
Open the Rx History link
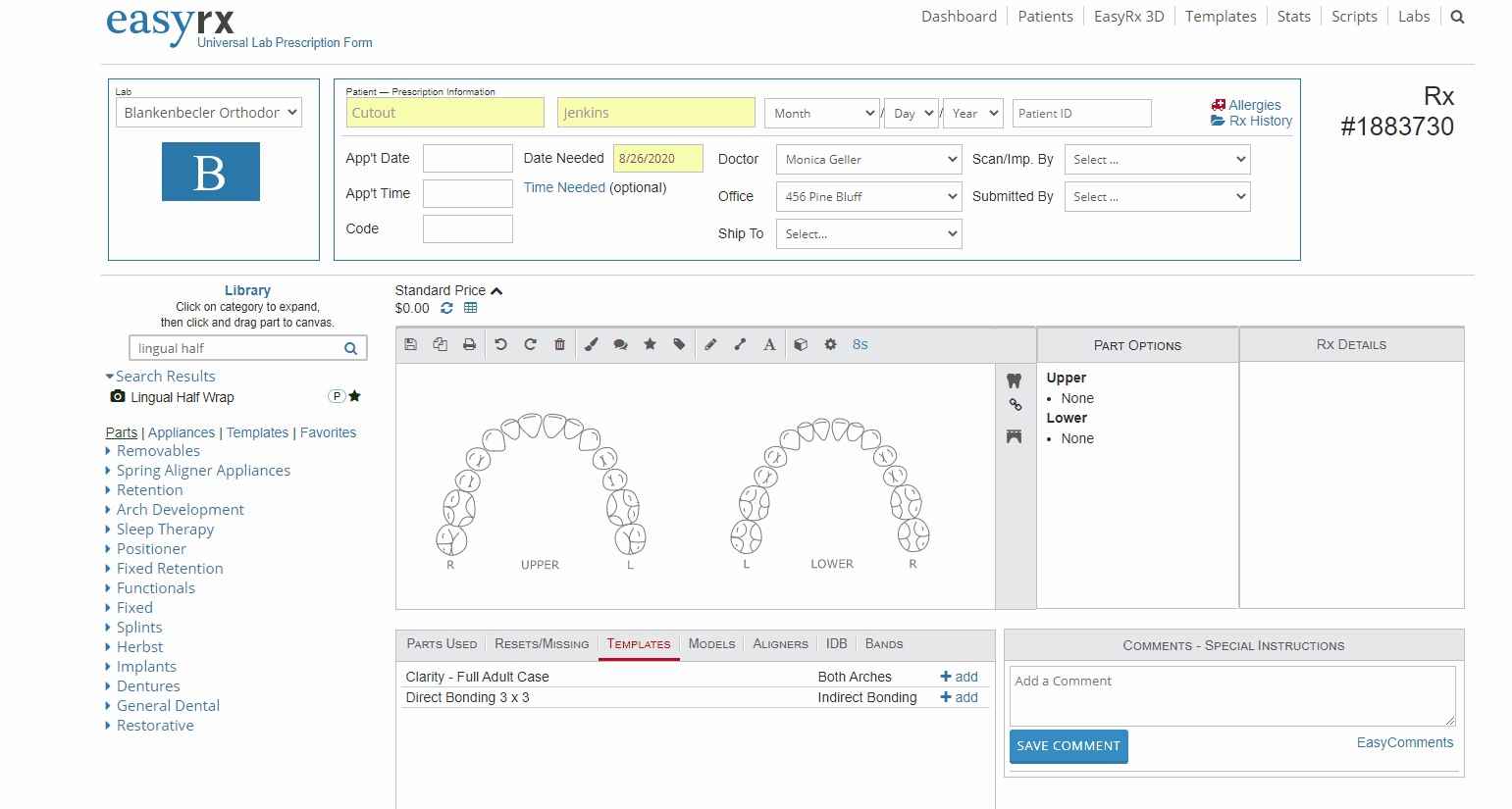(x=1251, y=121)
